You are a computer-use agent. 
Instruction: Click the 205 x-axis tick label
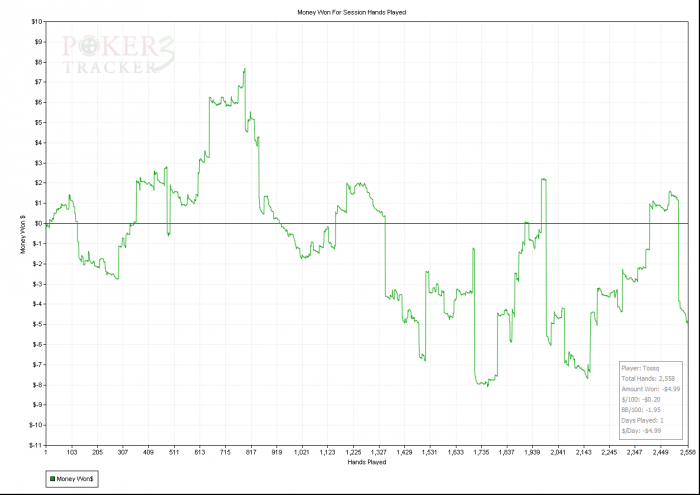[x=97, y=452]
